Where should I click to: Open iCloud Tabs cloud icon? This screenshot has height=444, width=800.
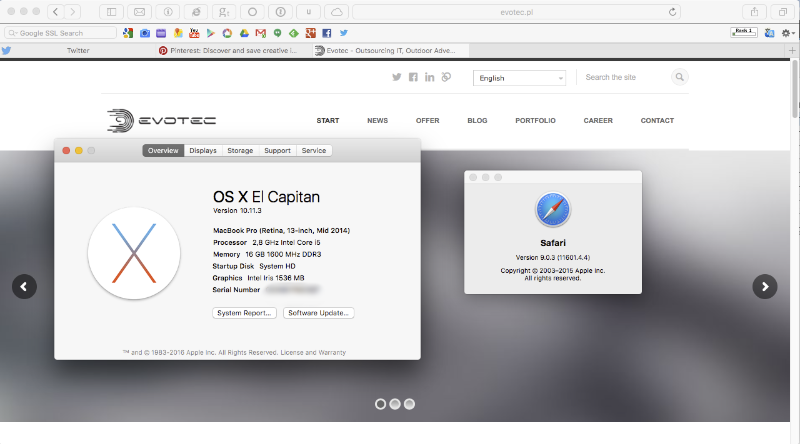tap(337, 12)
